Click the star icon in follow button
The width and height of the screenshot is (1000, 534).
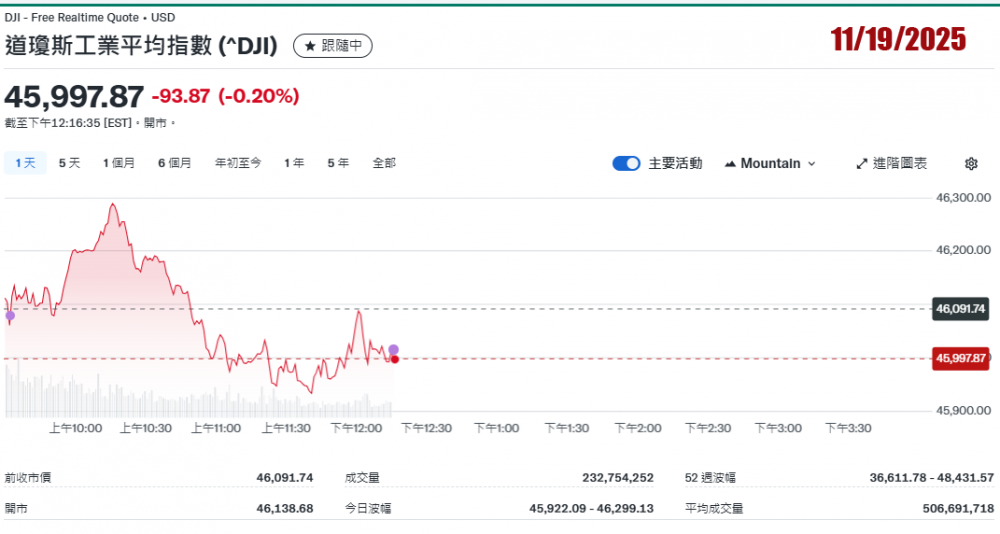(310, 46)
